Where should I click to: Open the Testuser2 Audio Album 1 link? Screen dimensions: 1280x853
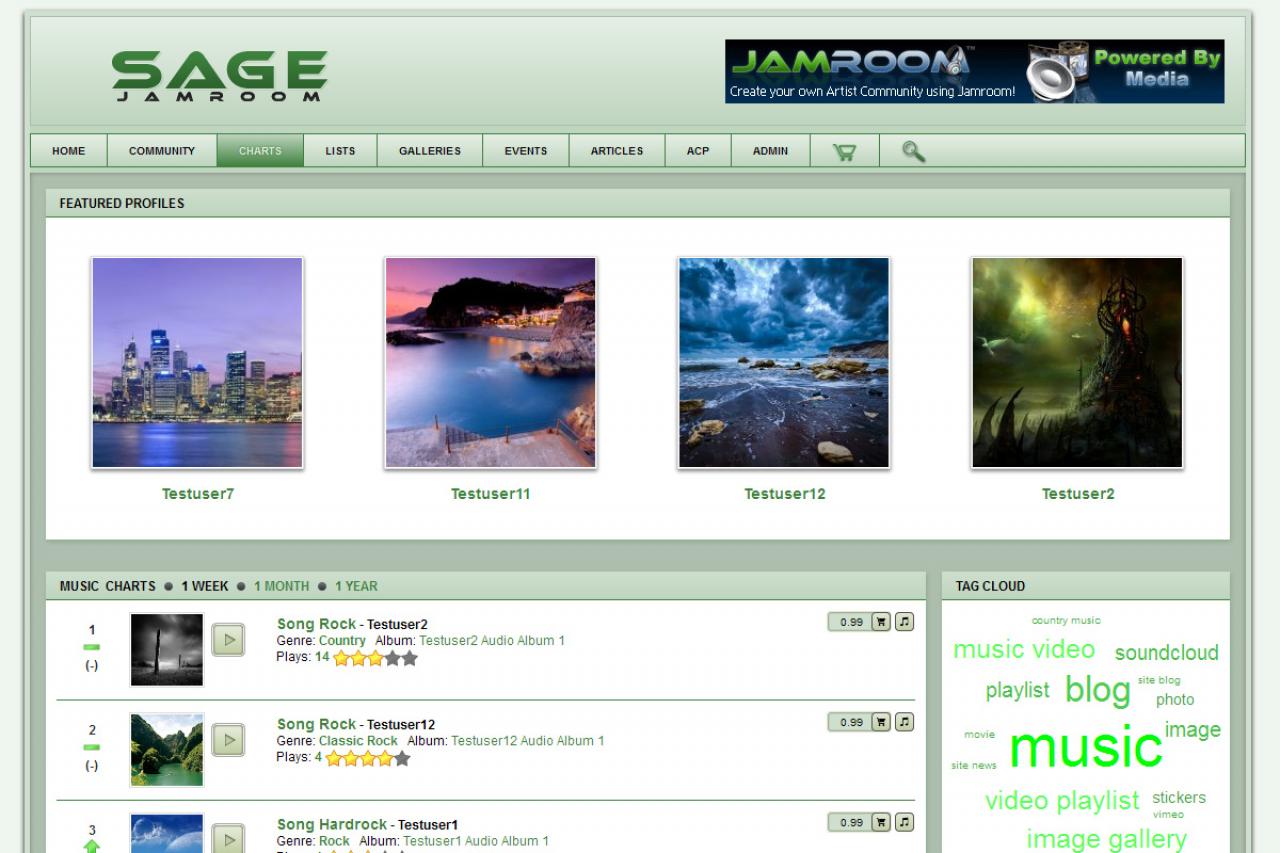(492, 641)
